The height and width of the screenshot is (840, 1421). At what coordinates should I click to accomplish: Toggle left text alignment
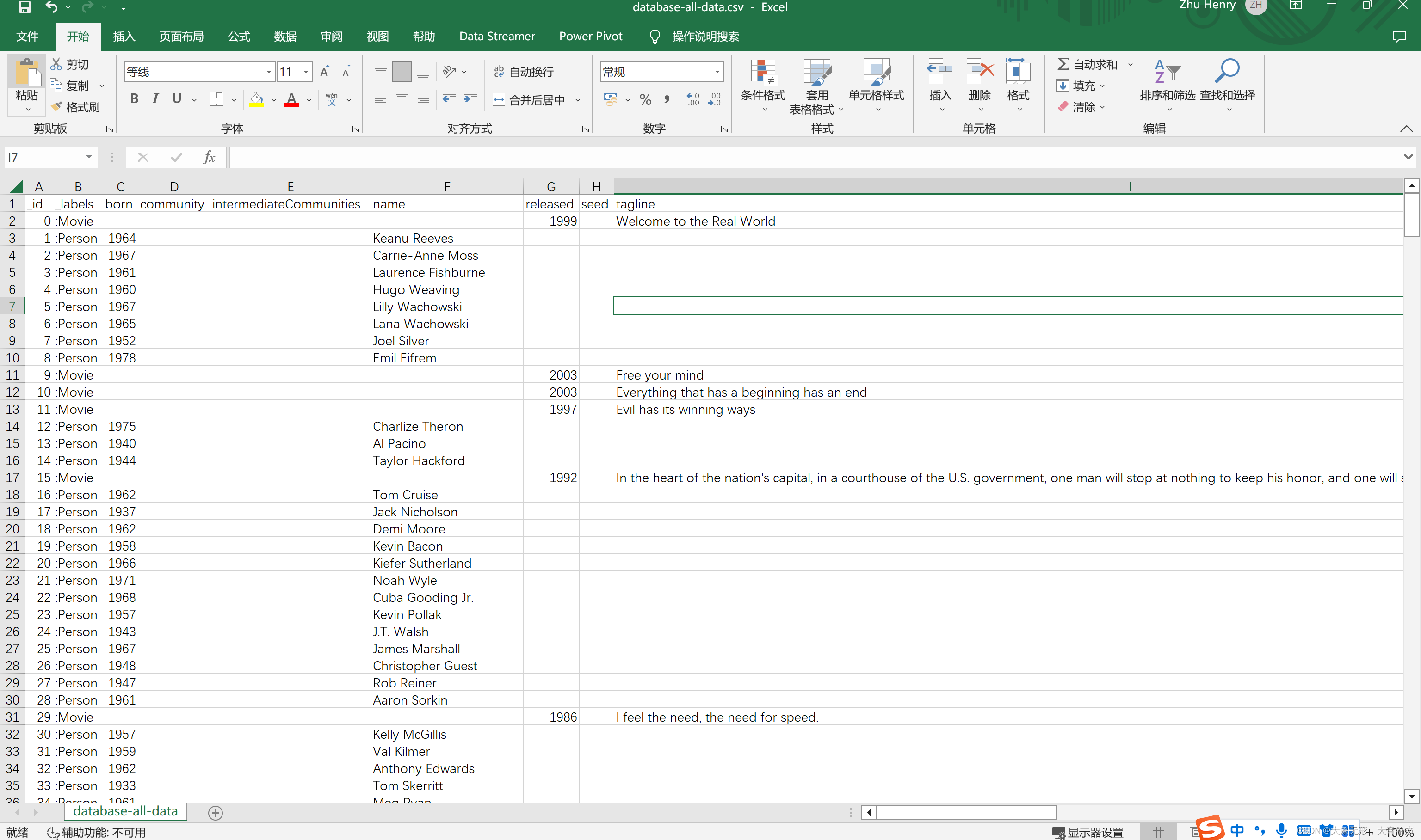pos(381,99)
